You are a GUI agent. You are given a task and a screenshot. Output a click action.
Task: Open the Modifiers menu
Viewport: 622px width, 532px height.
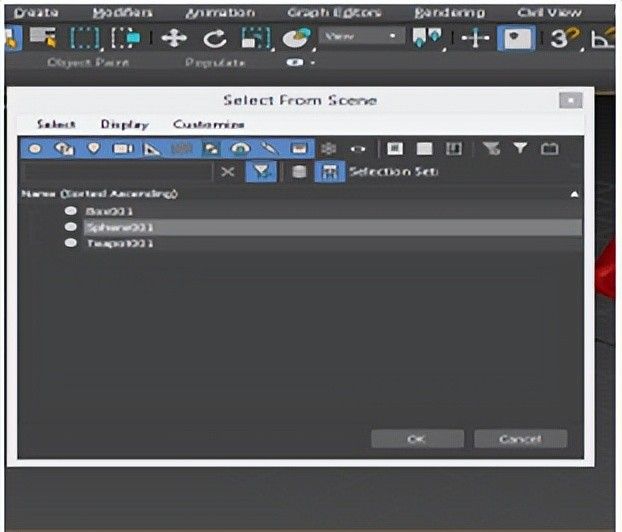pos(123,13)
